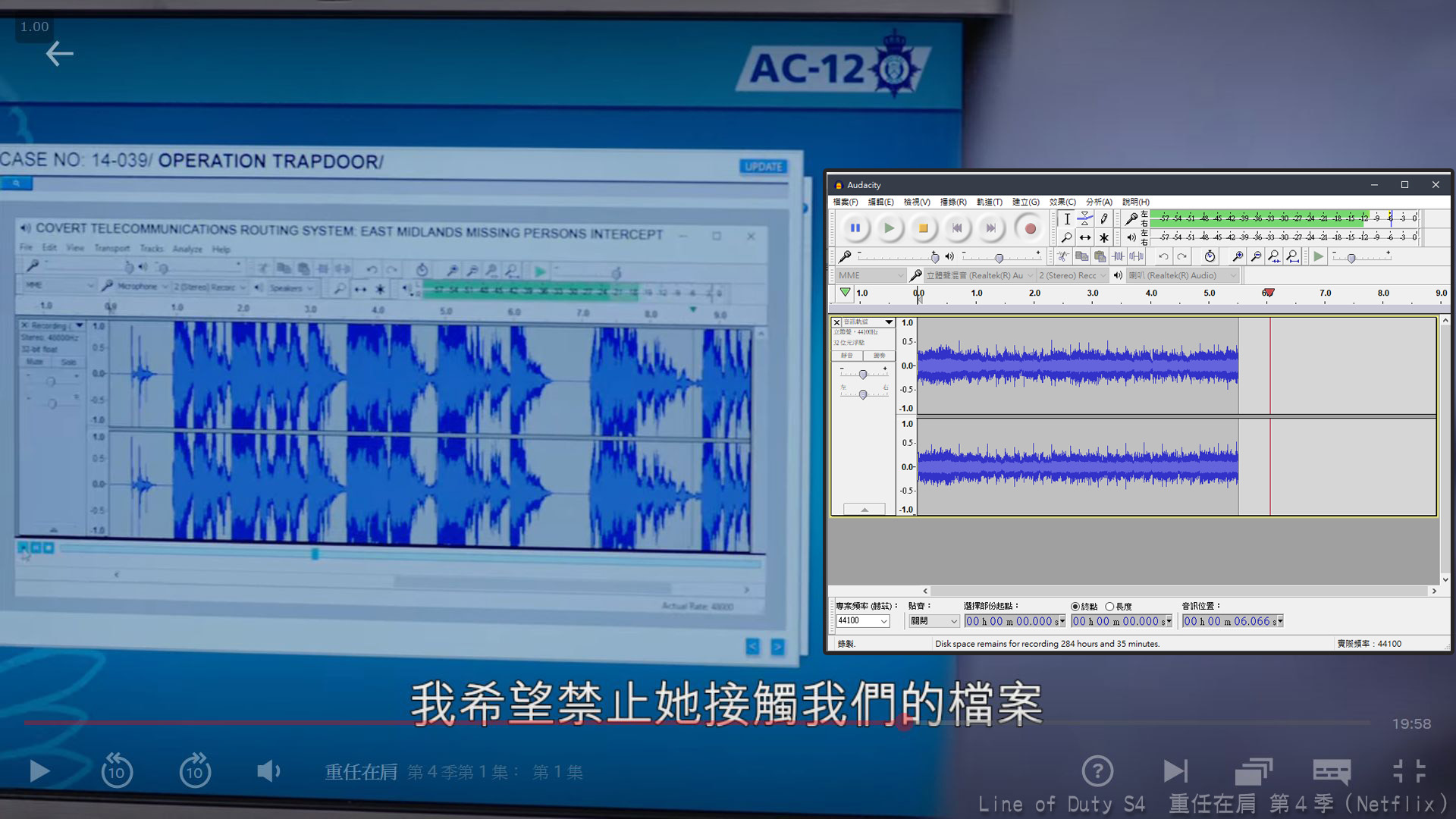Open the 分析(A) Analyze menu
1456x819 pixels.
click(1099, 202)
